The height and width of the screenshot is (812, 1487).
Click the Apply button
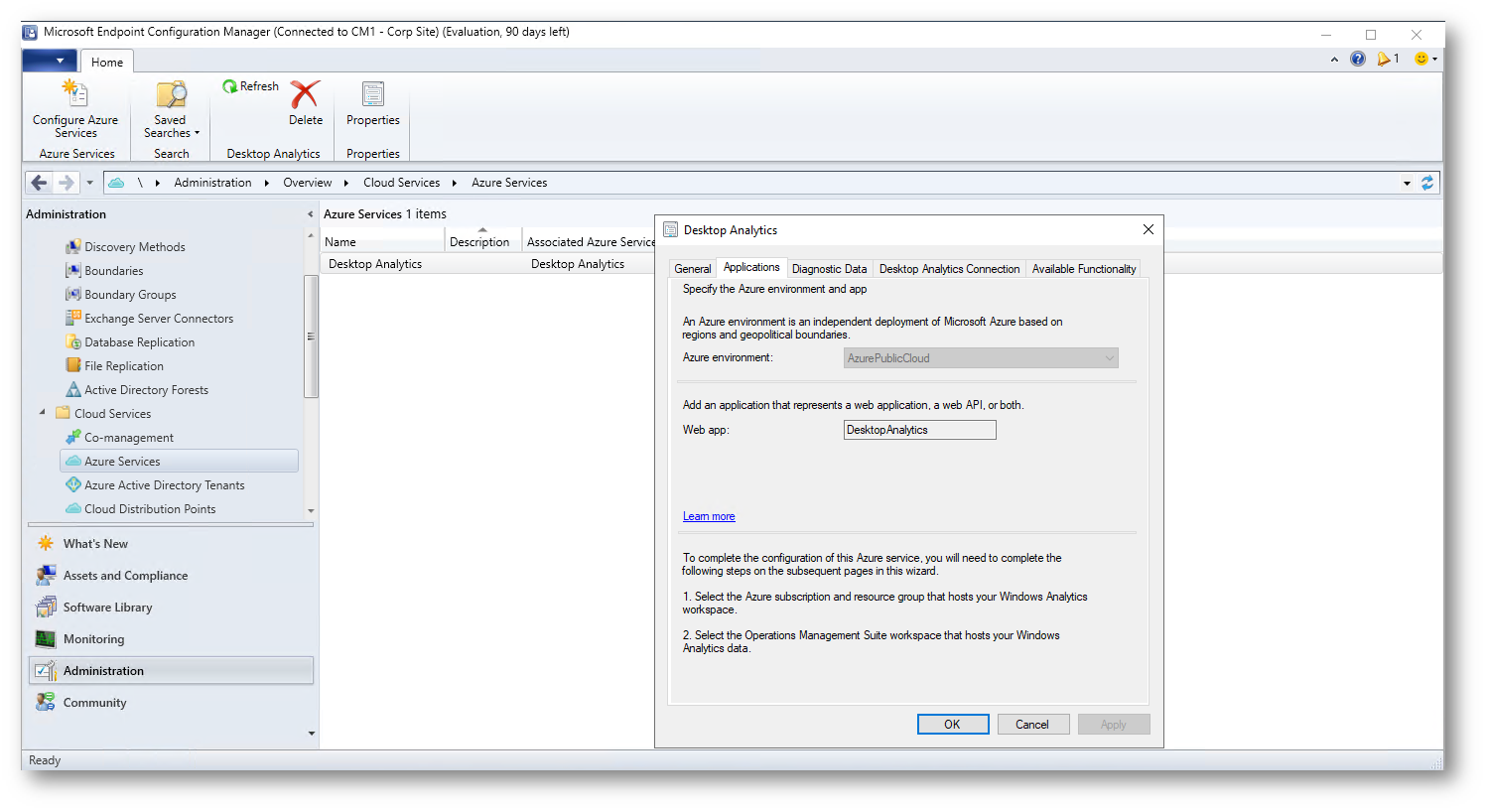click(x=1114, y=725)
